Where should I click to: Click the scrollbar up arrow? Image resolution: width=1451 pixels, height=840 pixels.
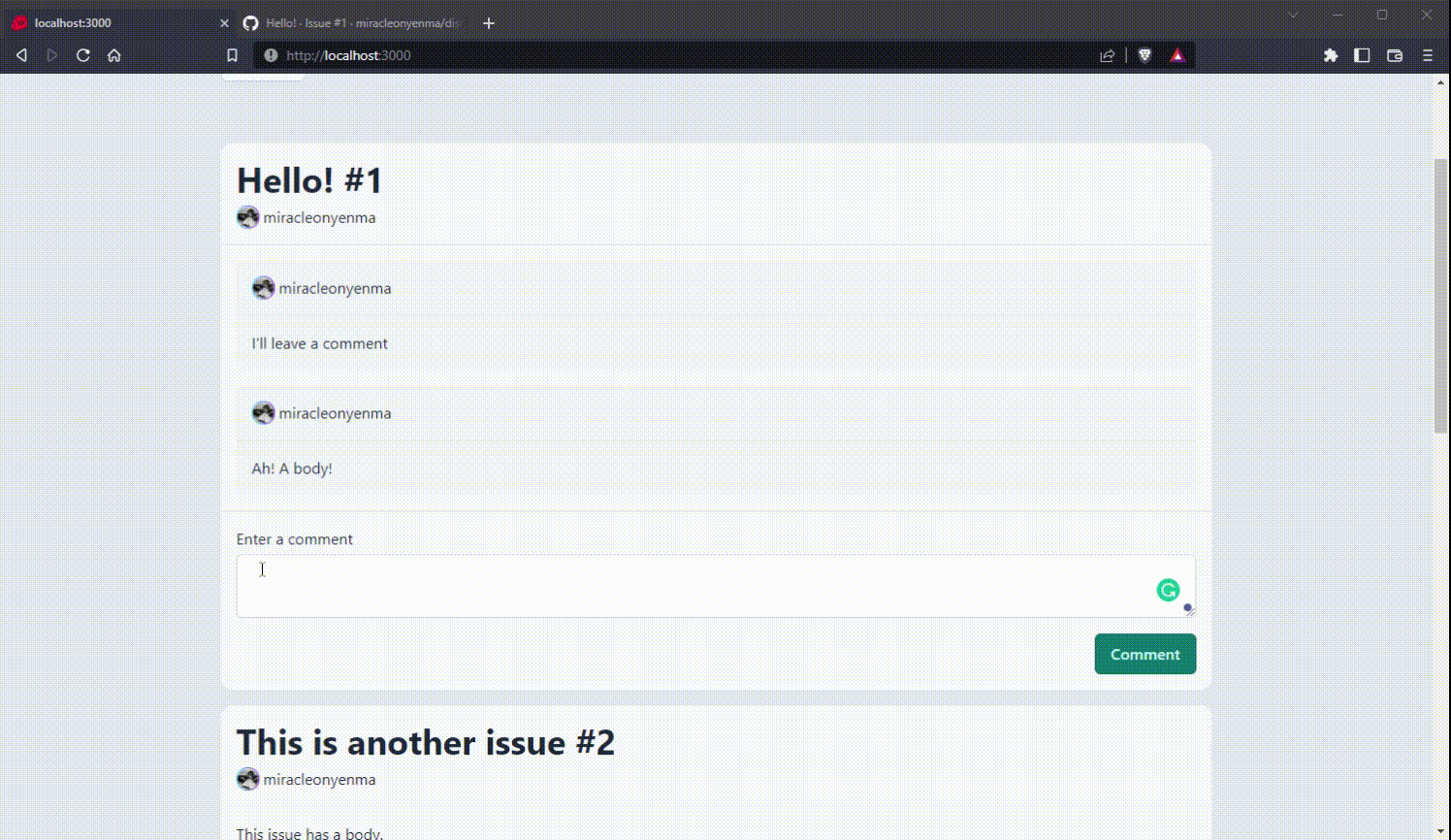tap(1441, 82)
